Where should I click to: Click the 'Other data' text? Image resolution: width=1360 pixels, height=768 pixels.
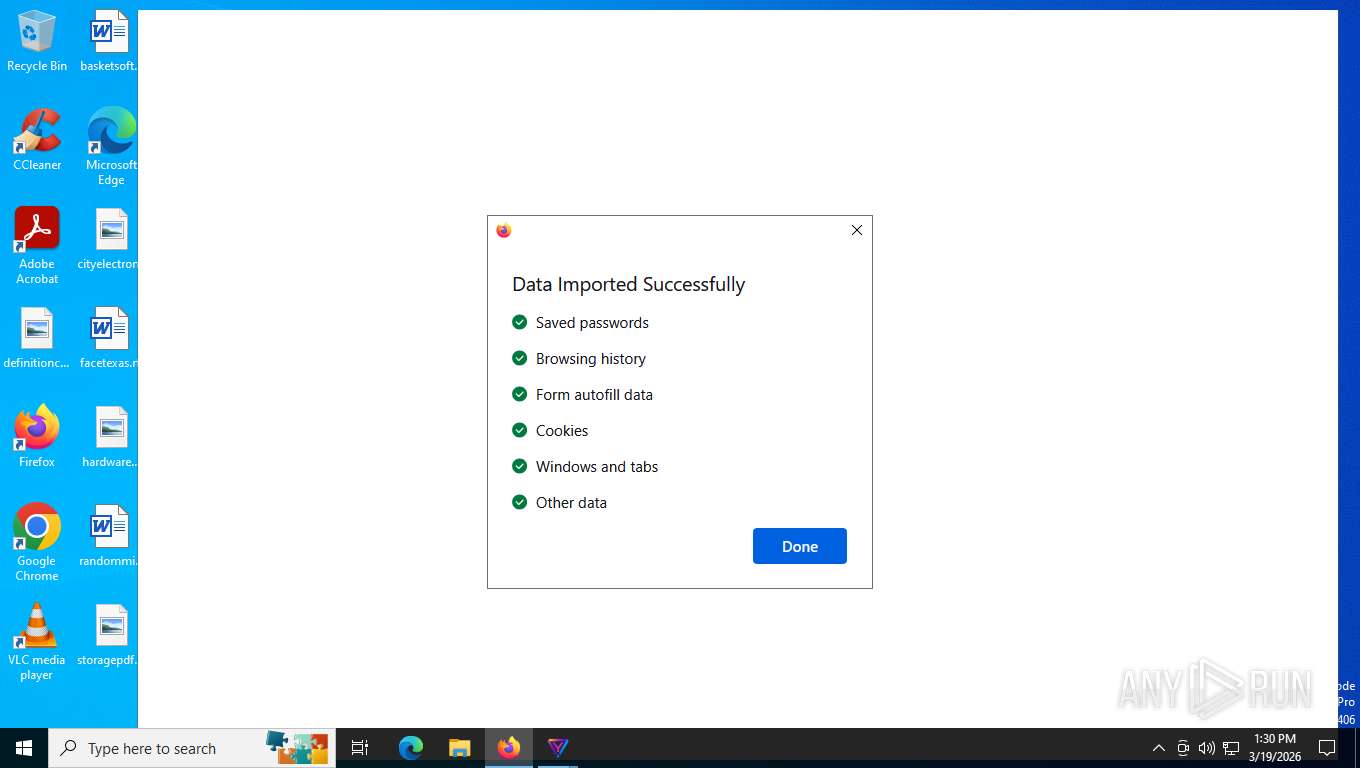click(571, 502)
